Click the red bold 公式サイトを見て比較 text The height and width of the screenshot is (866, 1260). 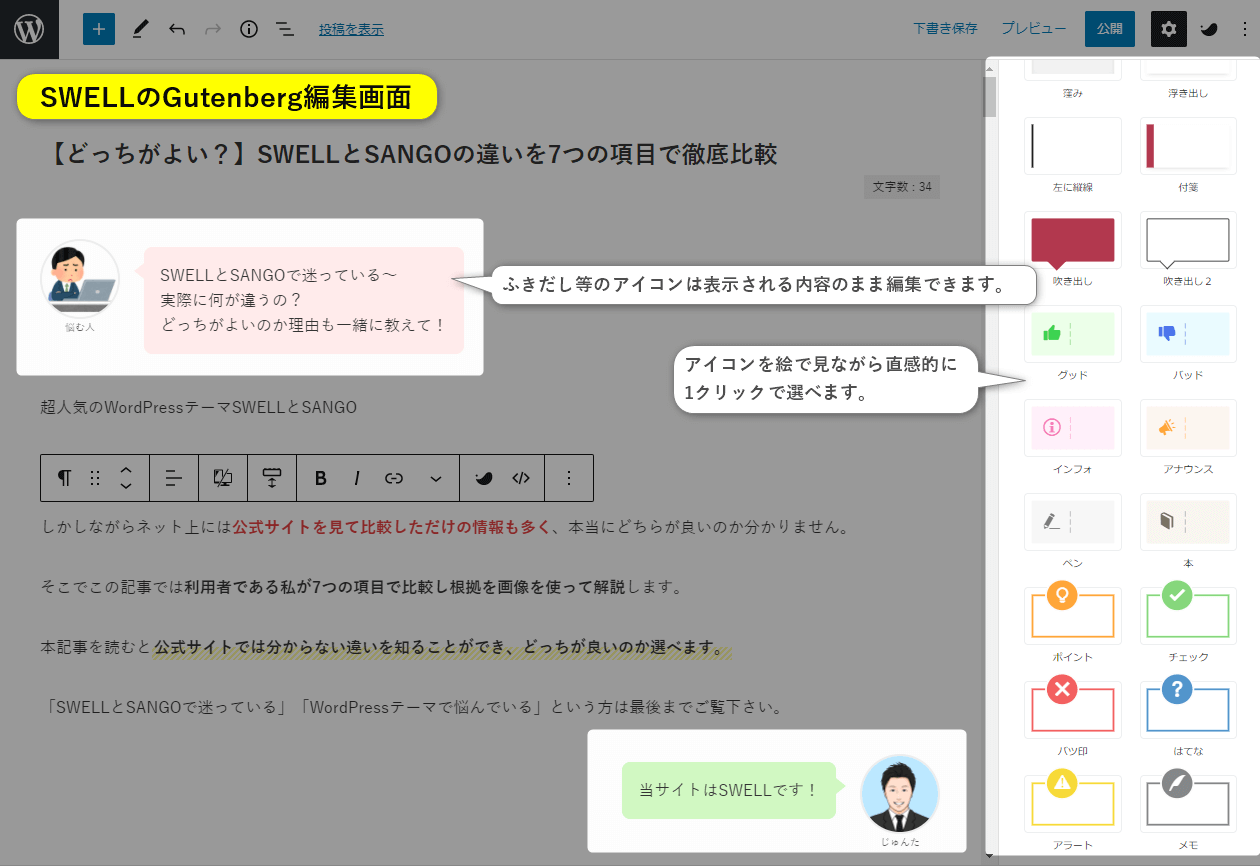point(391,527)
